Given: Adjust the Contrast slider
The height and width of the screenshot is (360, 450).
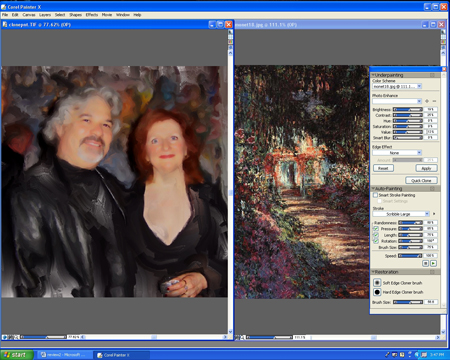Looking at the screenshot, I should [x=408, y=115].
